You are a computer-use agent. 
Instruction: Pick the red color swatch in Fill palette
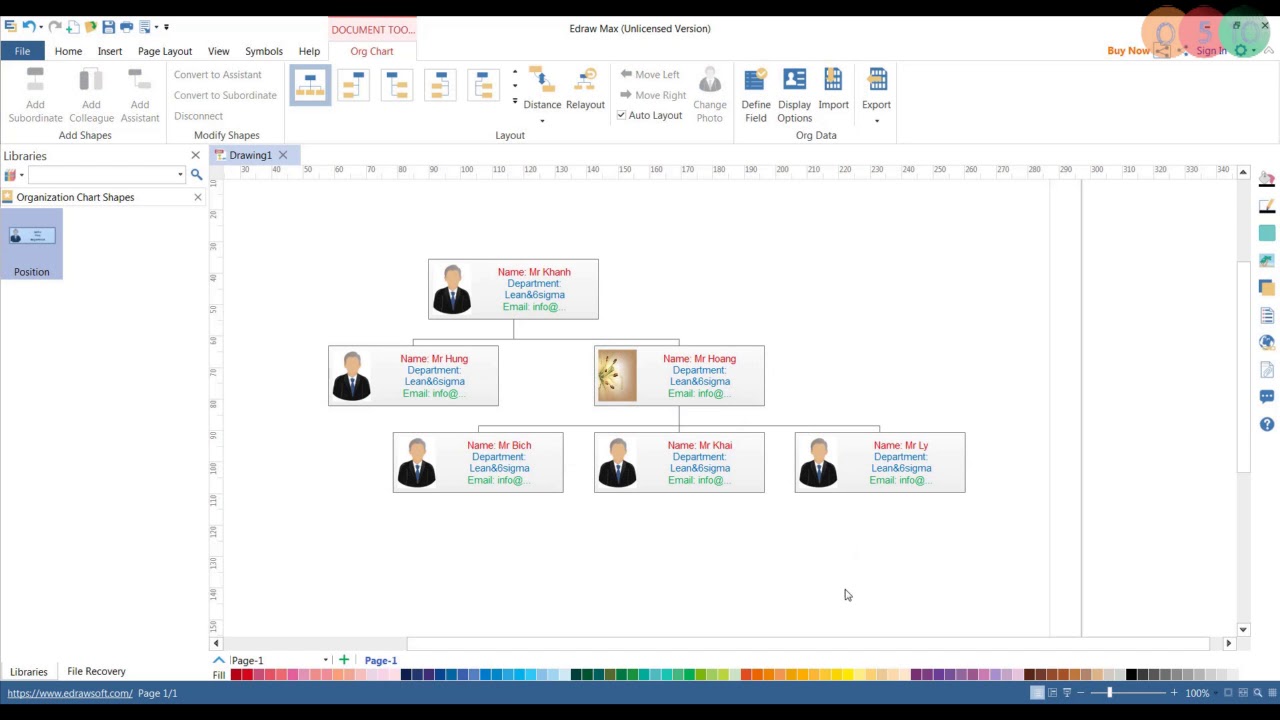(247, 675)
